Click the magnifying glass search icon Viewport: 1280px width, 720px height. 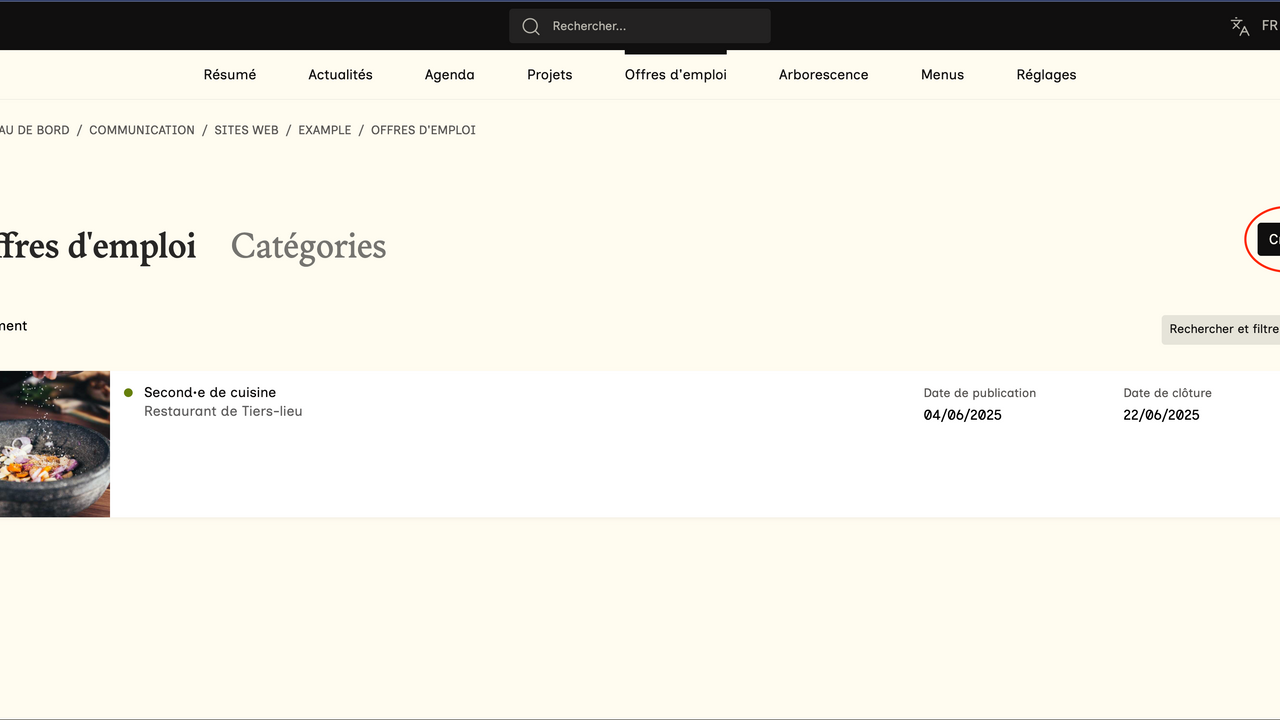(x=531, y=26)
